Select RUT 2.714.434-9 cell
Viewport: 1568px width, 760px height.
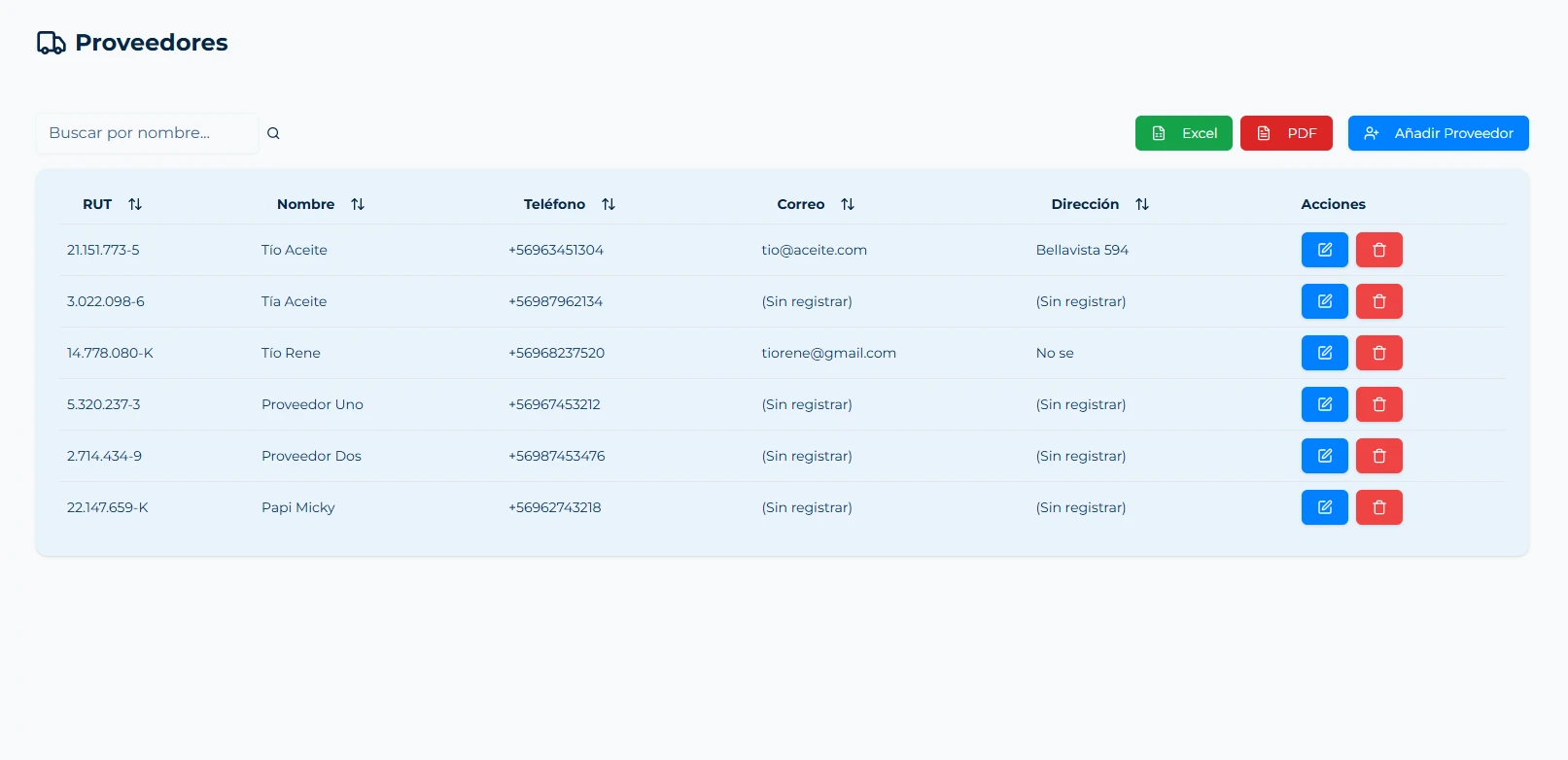pyautogui.click(x=104, y=456)
